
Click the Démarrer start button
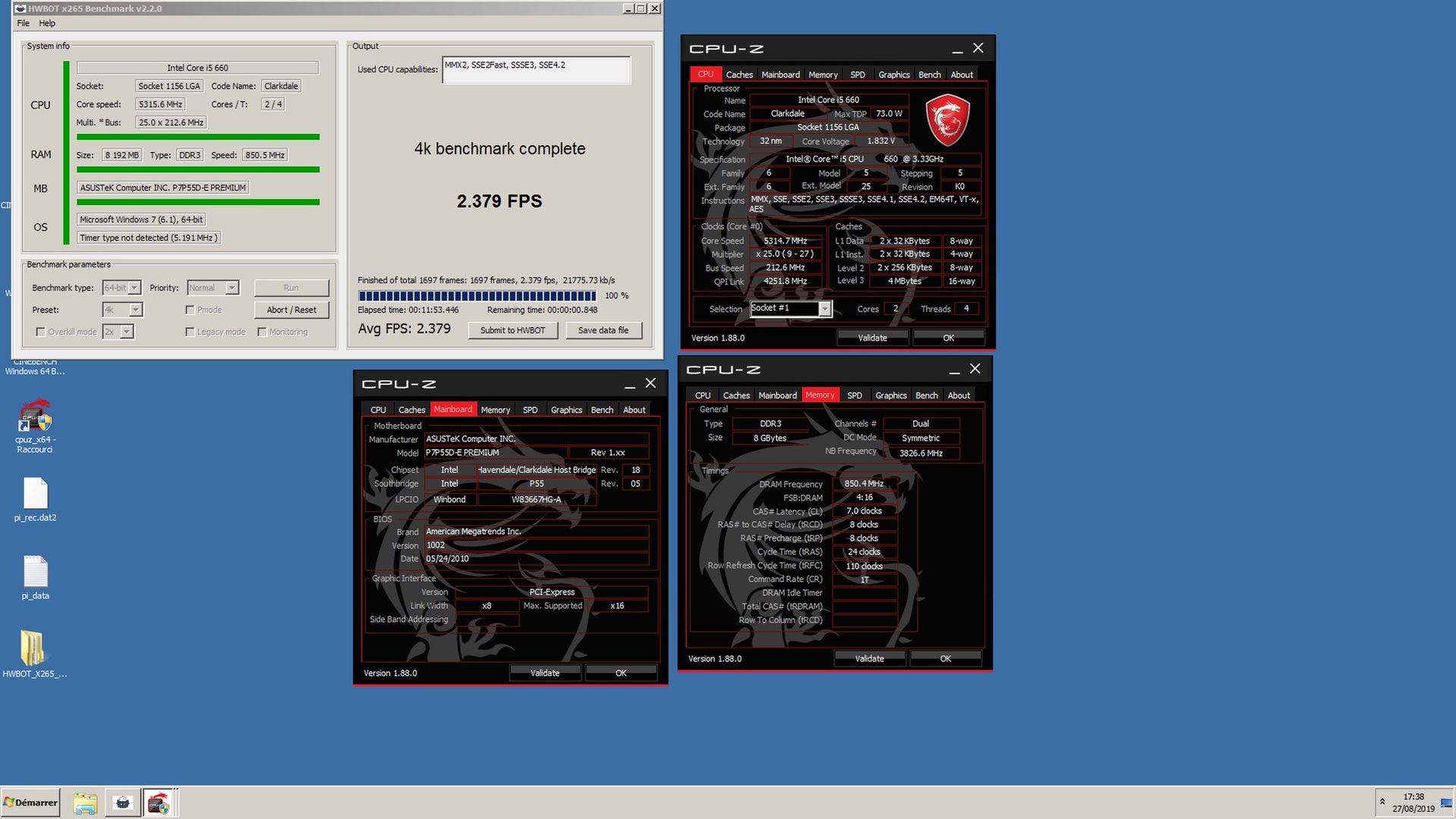(30, 802)
